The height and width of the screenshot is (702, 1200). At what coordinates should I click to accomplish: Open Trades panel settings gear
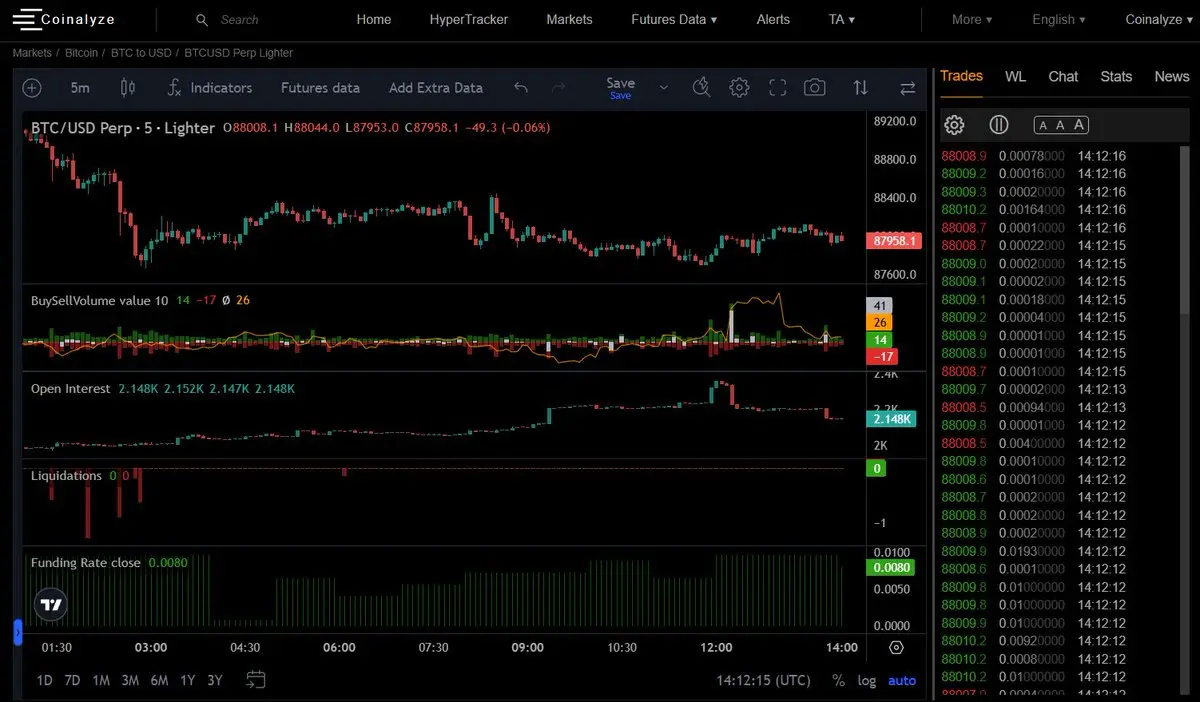click(954, 125)
